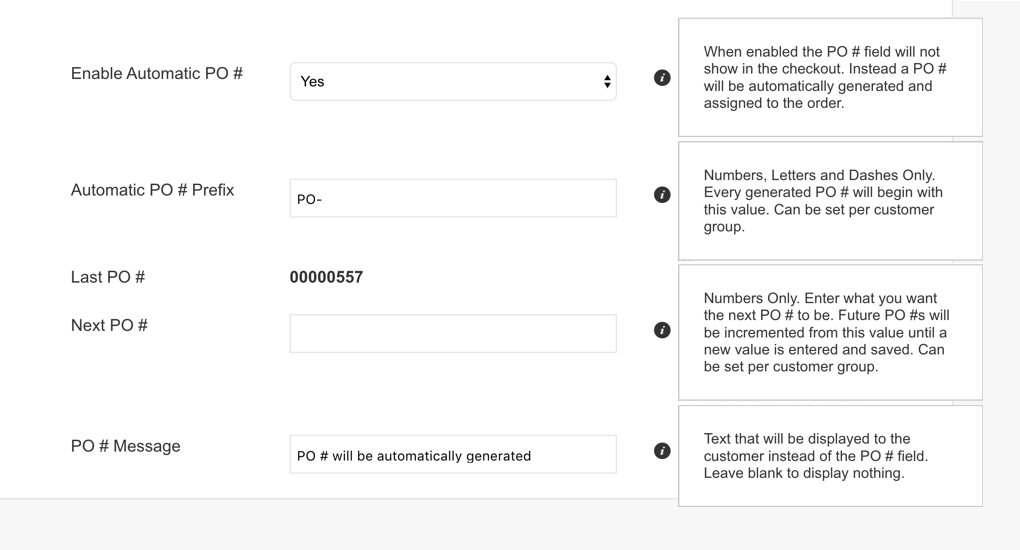Click tooltip about text displayed to customer
The image size is (1020, 550).
point(830,456)
